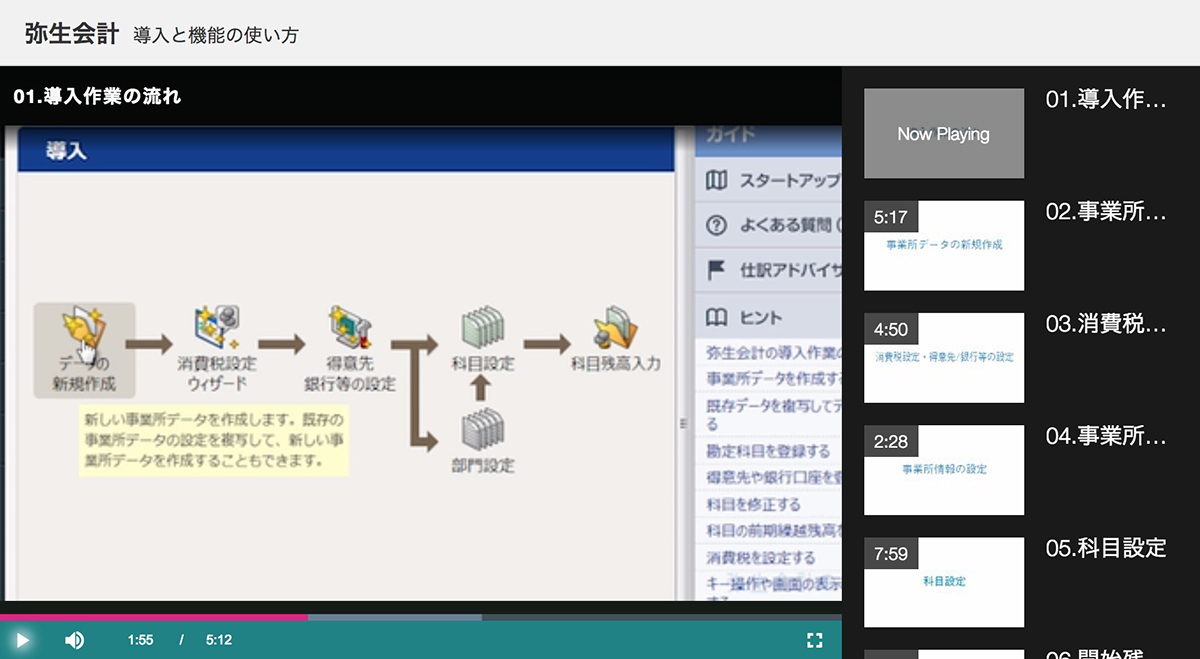Viewport: 1200px width, 659px height.
Task: Play the video with the play button
Action: coord(21,640)
